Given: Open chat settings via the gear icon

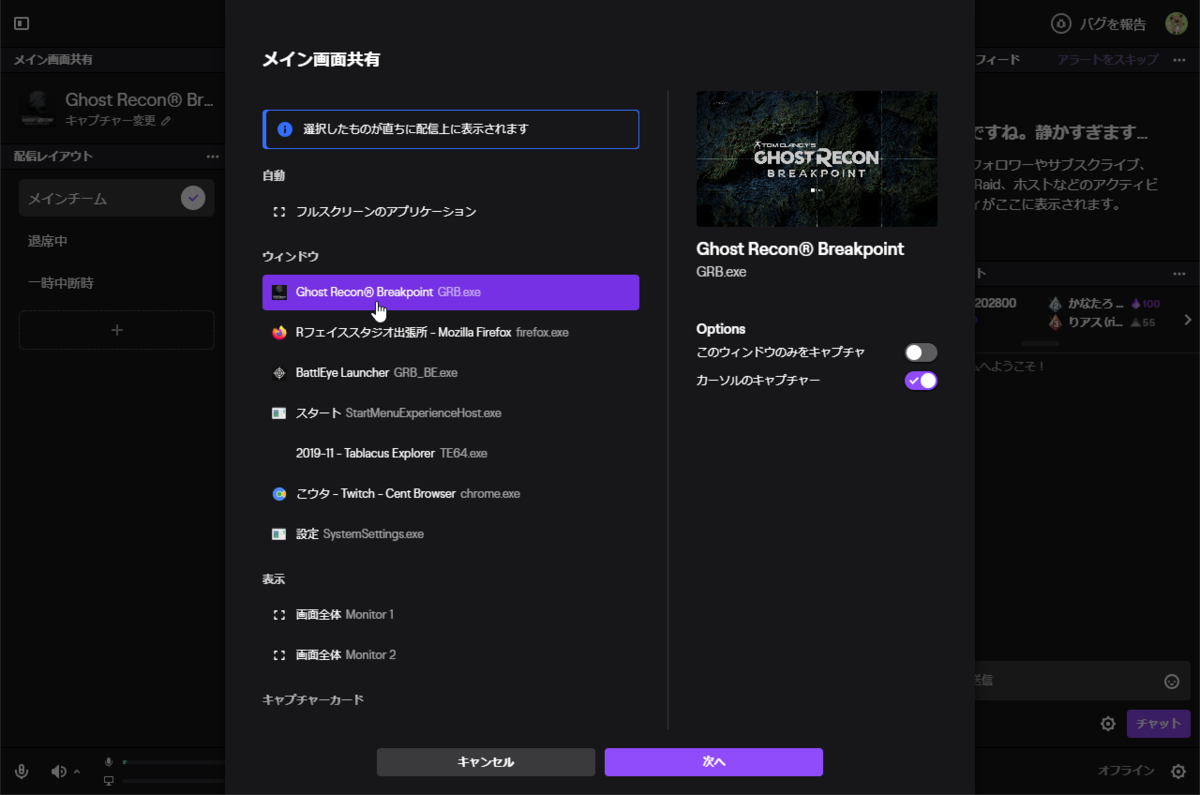Looking at the screenshot, I should coord(1110,723).
